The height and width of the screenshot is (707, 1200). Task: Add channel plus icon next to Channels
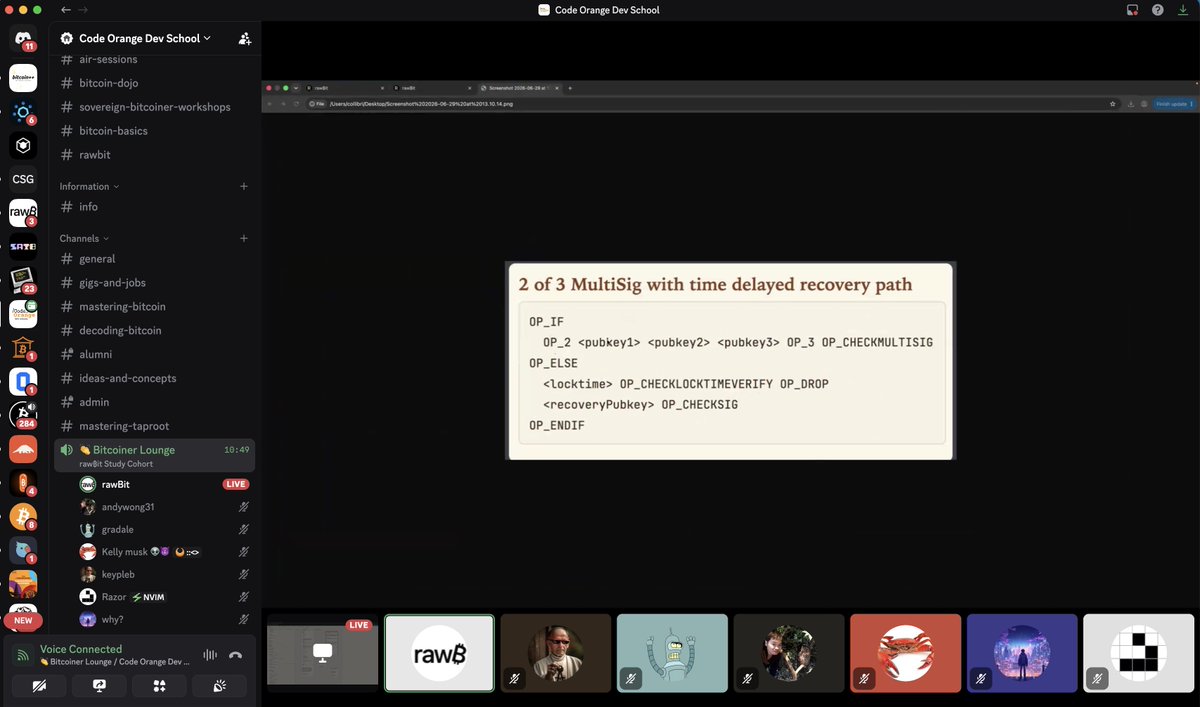click(x=244, y=238)
